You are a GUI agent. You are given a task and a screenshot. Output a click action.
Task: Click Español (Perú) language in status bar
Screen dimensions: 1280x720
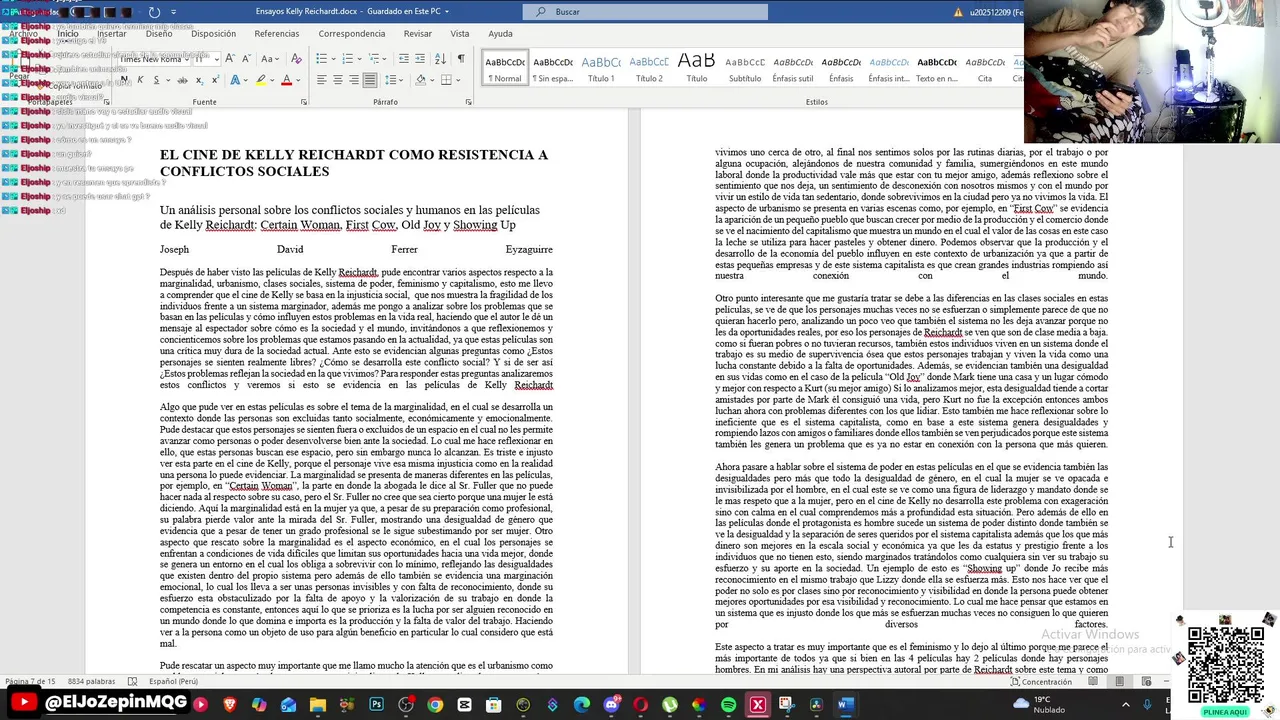pyautogui.click(x=173, y=681)
